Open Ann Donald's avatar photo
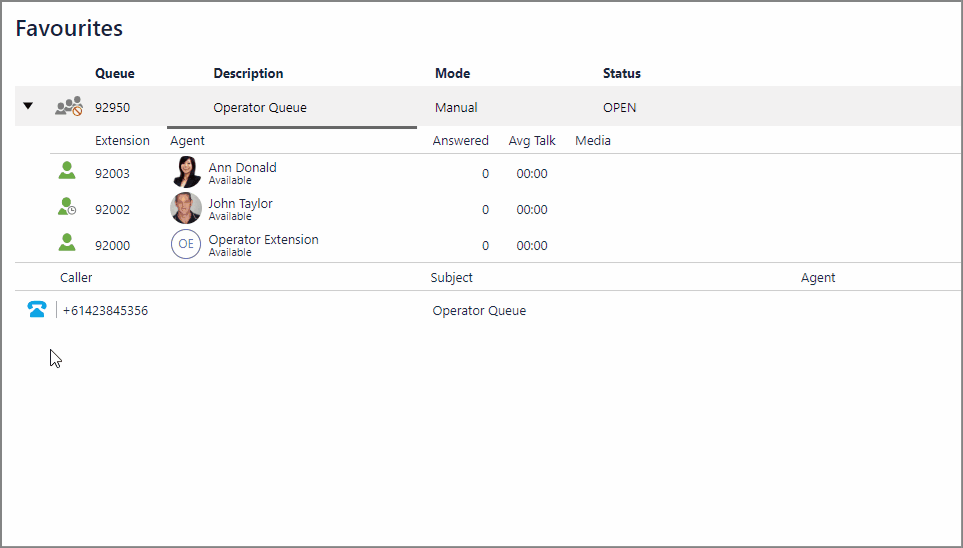 point(186,172)
